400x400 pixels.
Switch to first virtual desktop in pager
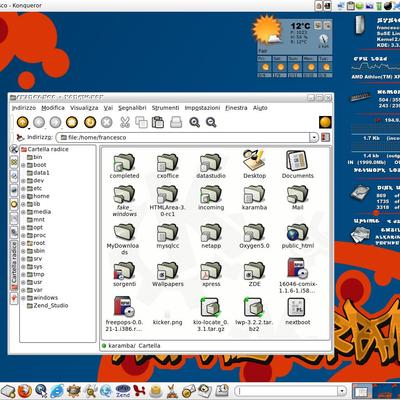362,391
